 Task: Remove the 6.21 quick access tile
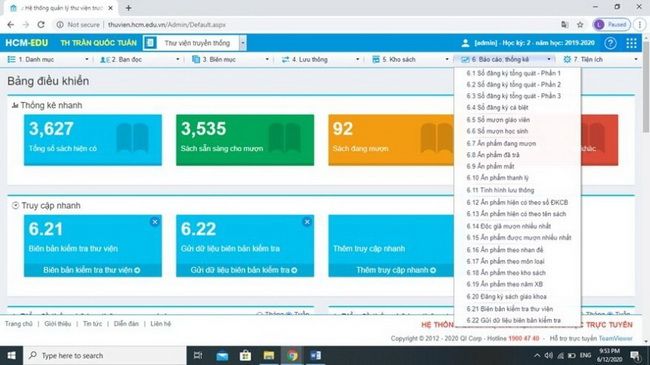pos(155,222)
